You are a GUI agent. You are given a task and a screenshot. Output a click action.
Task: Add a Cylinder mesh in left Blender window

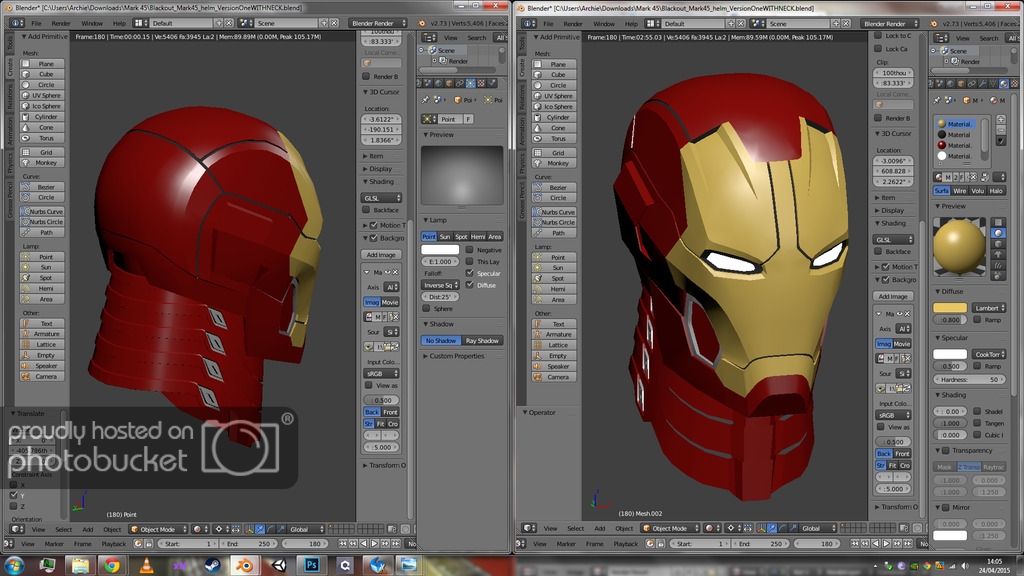[42, 117]
